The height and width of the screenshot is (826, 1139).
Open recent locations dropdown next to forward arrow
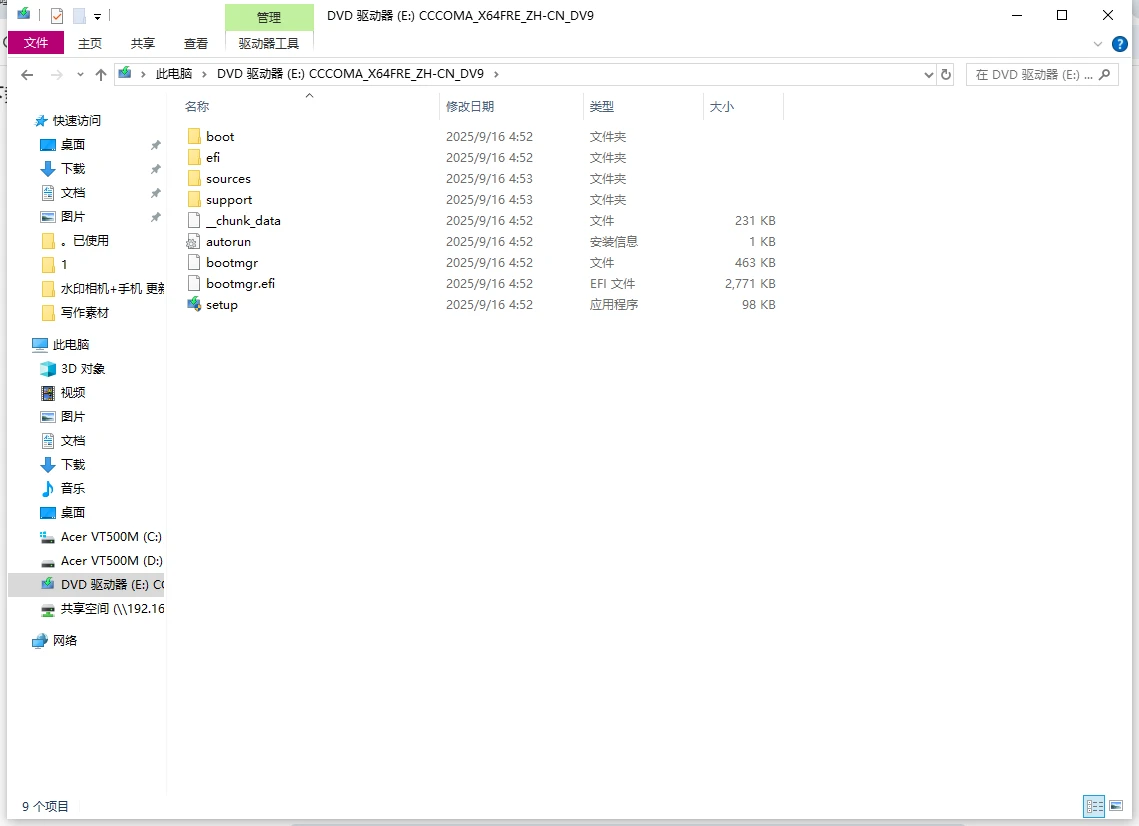[x=80, y=74]
